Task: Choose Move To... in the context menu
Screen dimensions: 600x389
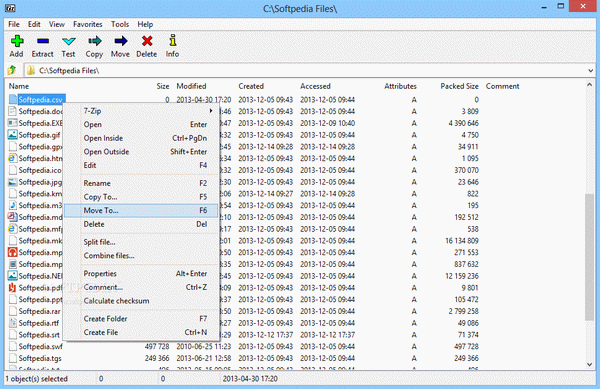Action: pos(141,210)
